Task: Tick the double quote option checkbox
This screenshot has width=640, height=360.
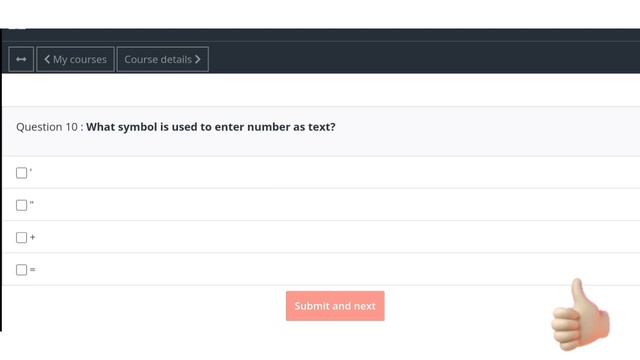Action: (x=22, y=205)
